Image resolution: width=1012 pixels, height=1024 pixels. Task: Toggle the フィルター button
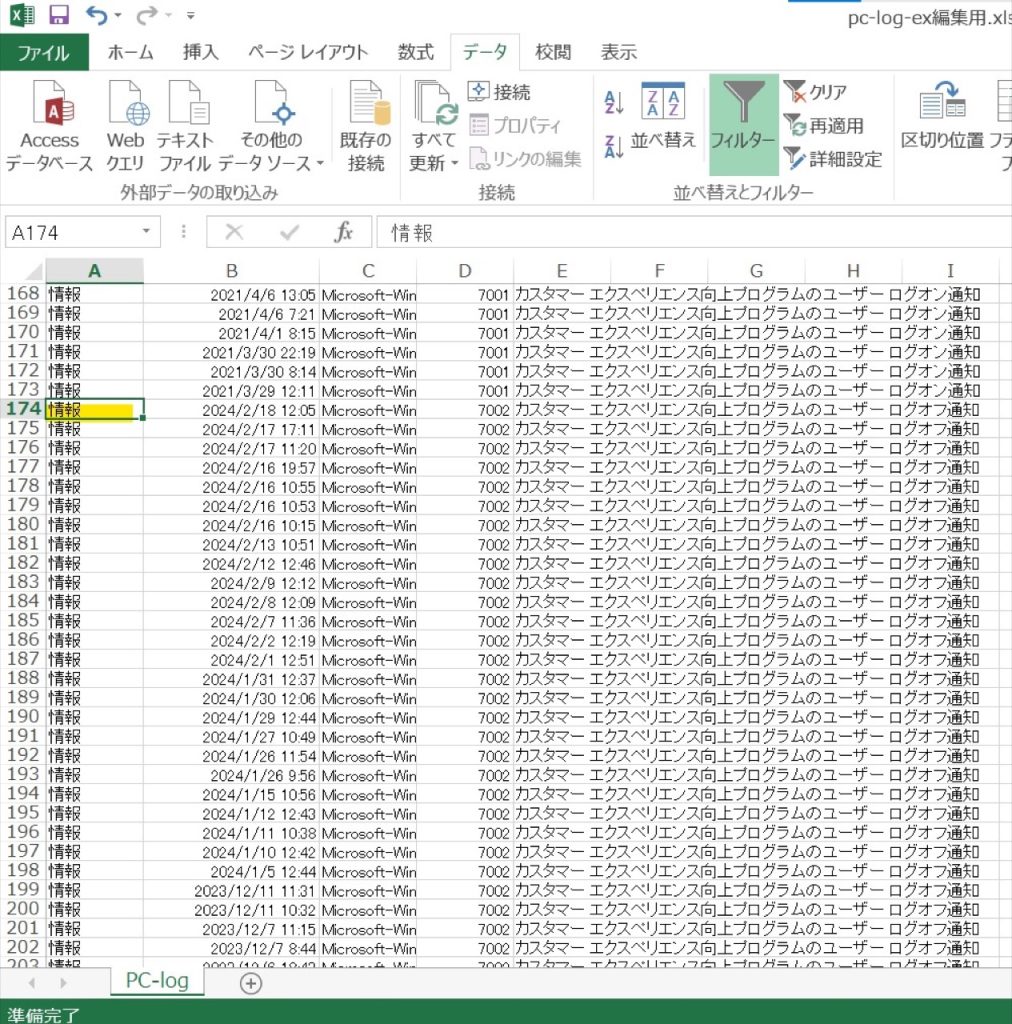point(743,124)
